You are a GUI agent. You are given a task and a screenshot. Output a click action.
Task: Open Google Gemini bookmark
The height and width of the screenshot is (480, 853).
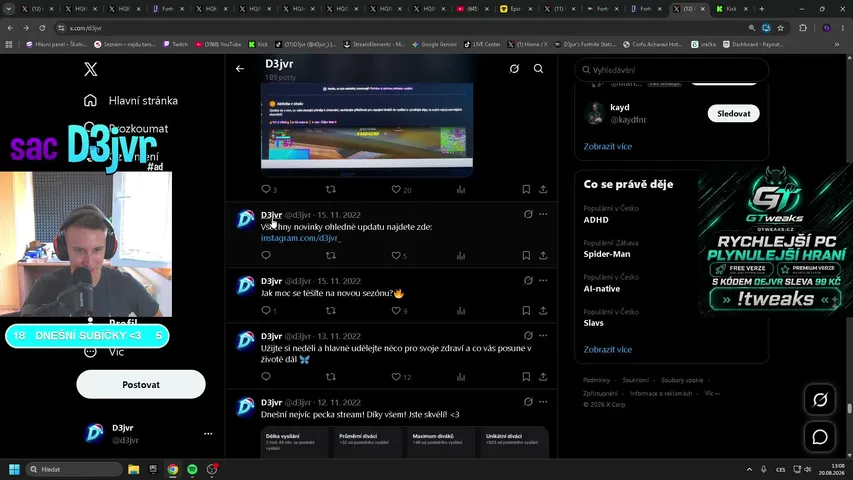pos(434,44)
